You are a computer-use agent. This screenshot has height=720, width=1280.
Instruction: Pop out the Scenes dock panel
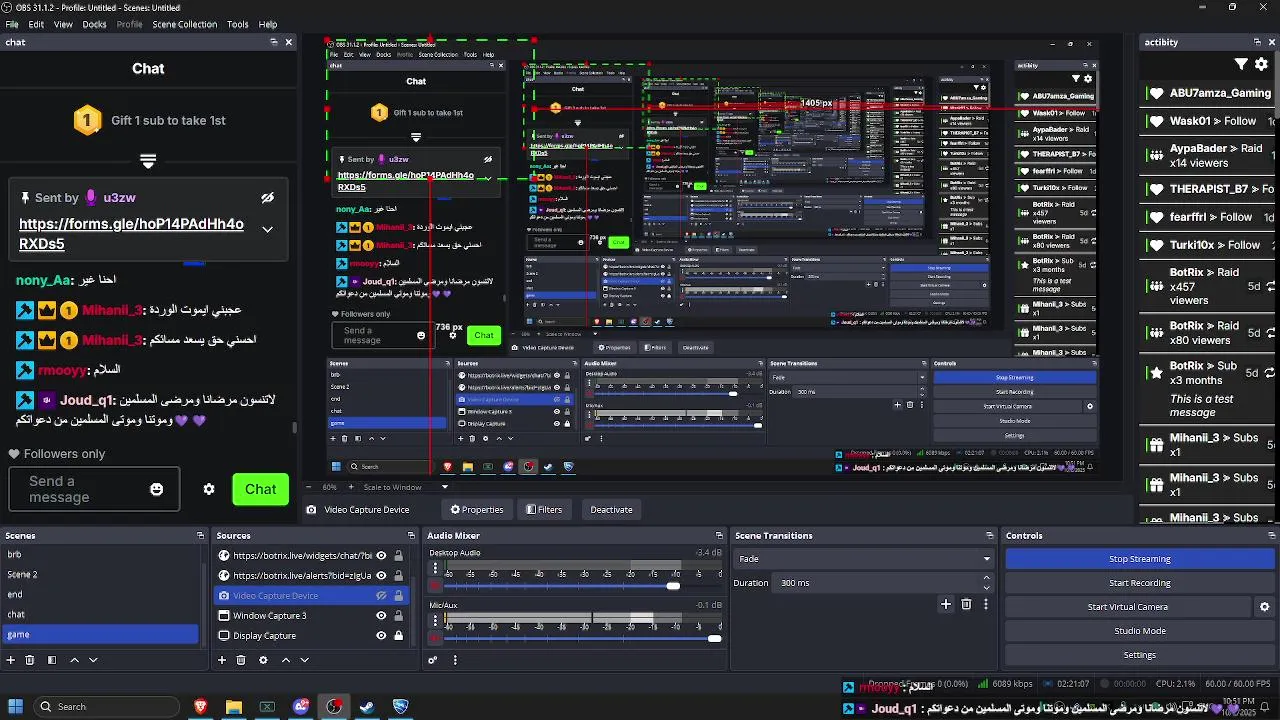(x=200, y=536)
